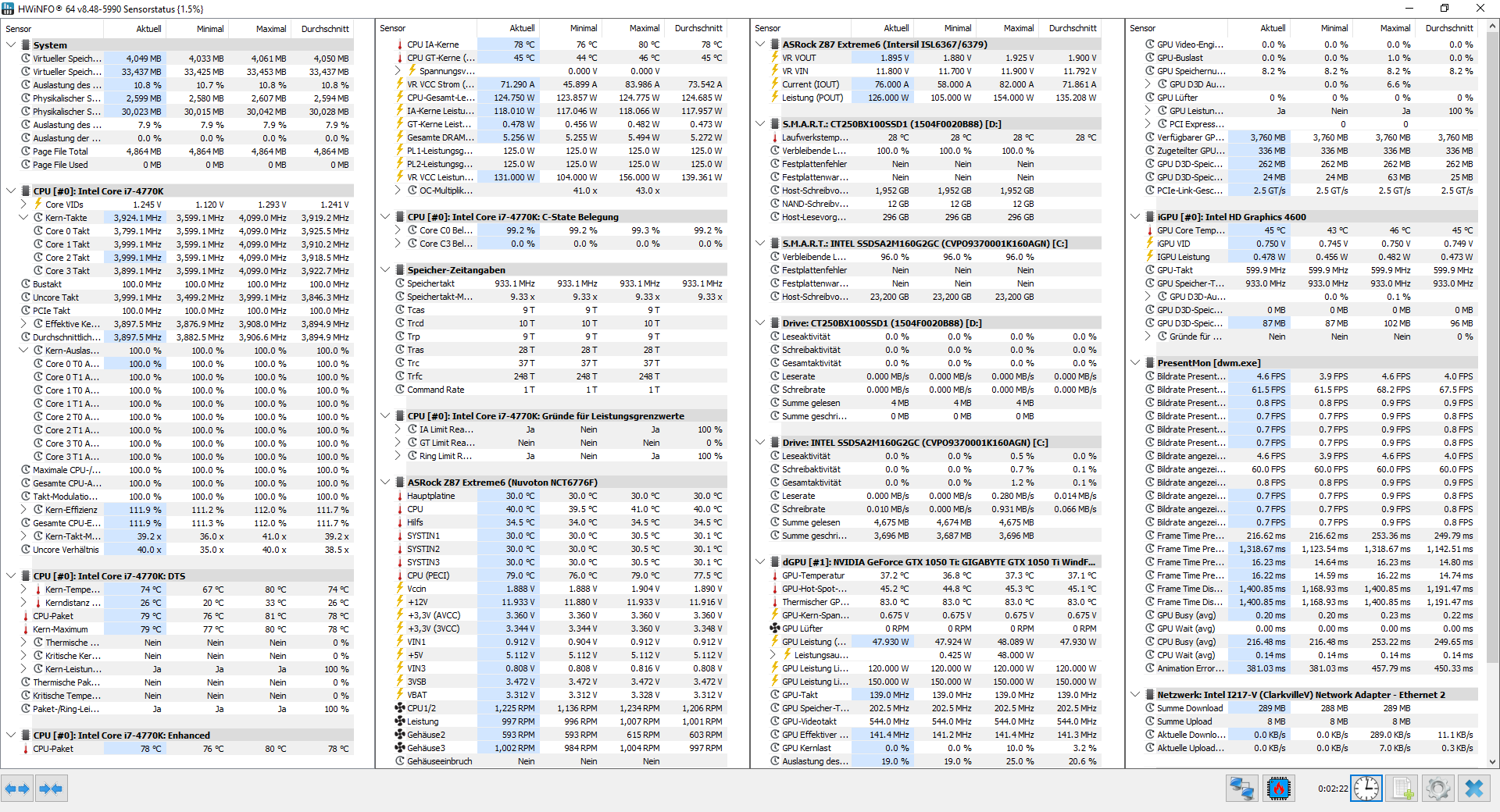Click the clock icon beside Bustakt
This screenshot has width=1500, height=812.
click(x=26, y=284)
